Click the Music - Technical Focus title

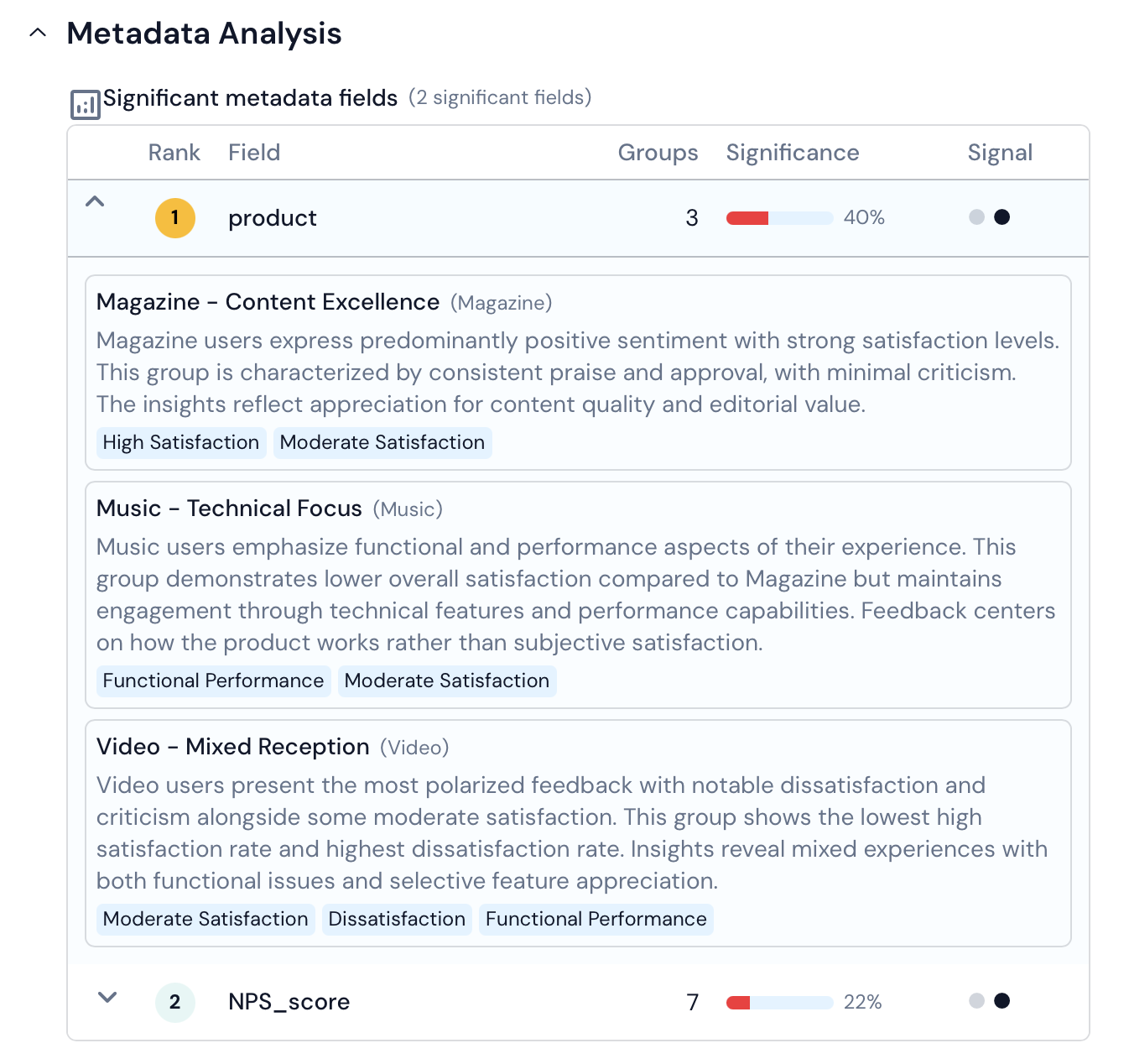[229, 509]
